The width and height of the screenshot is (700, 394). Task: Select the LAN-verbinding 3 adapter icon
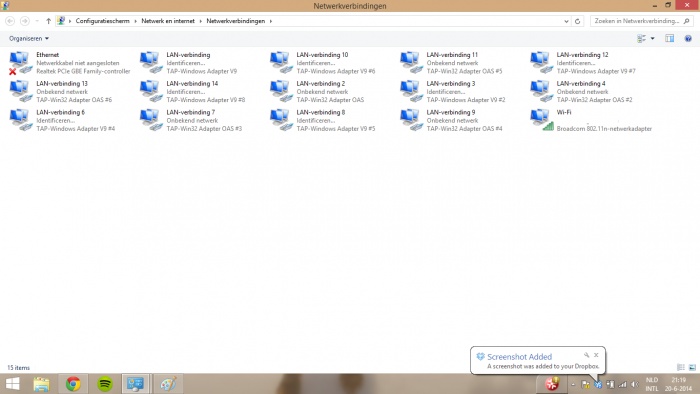411,91
